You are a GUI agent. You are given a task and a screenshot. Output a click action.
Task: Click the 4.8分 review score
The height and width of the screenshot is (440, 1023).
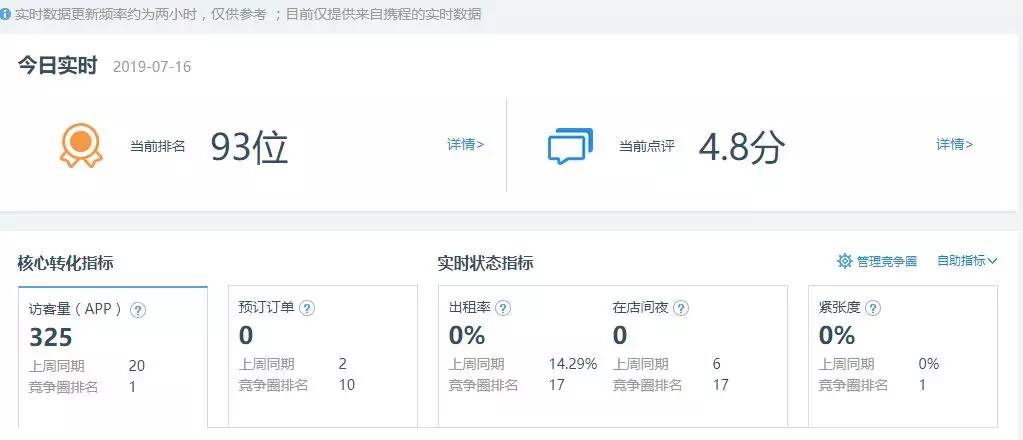(x=742, y=148)
